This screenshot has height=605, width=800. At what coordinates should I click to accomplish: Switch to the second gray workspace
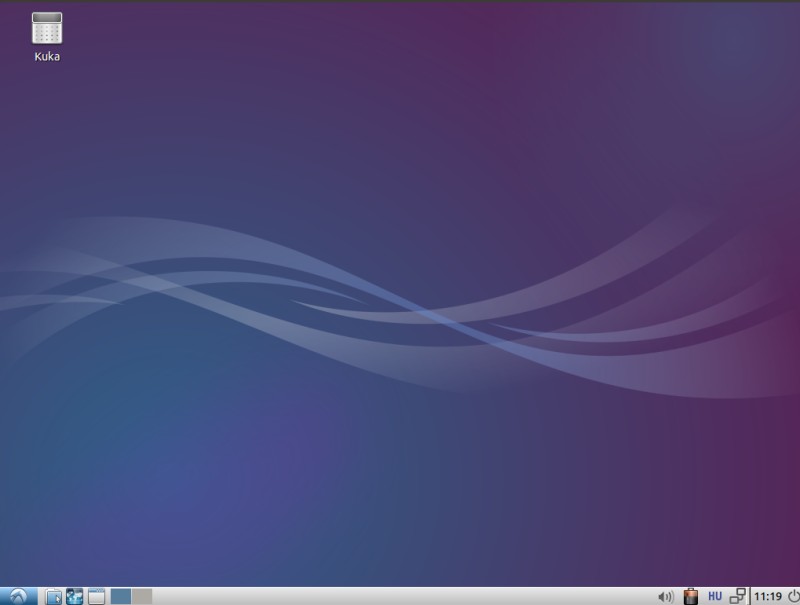(x=142, y=596)
